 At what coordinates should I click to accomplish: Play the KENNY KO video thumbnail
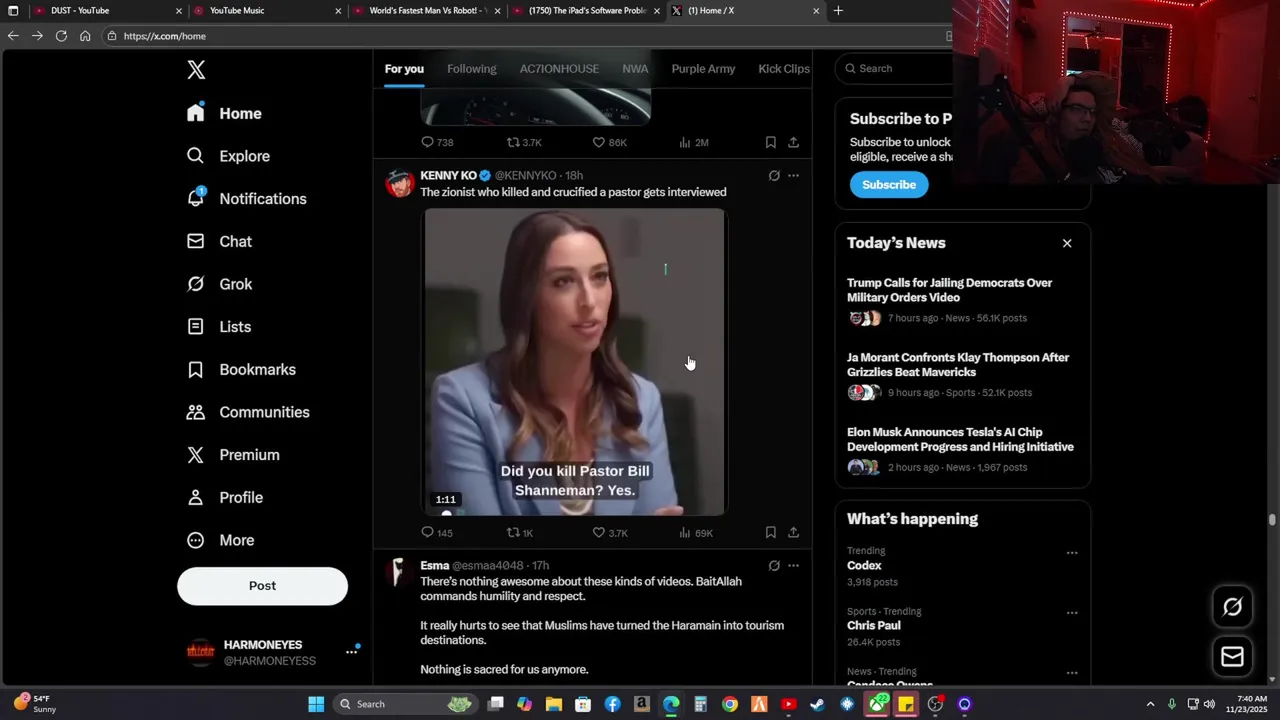pyautogui.click(x=575, y=362)
